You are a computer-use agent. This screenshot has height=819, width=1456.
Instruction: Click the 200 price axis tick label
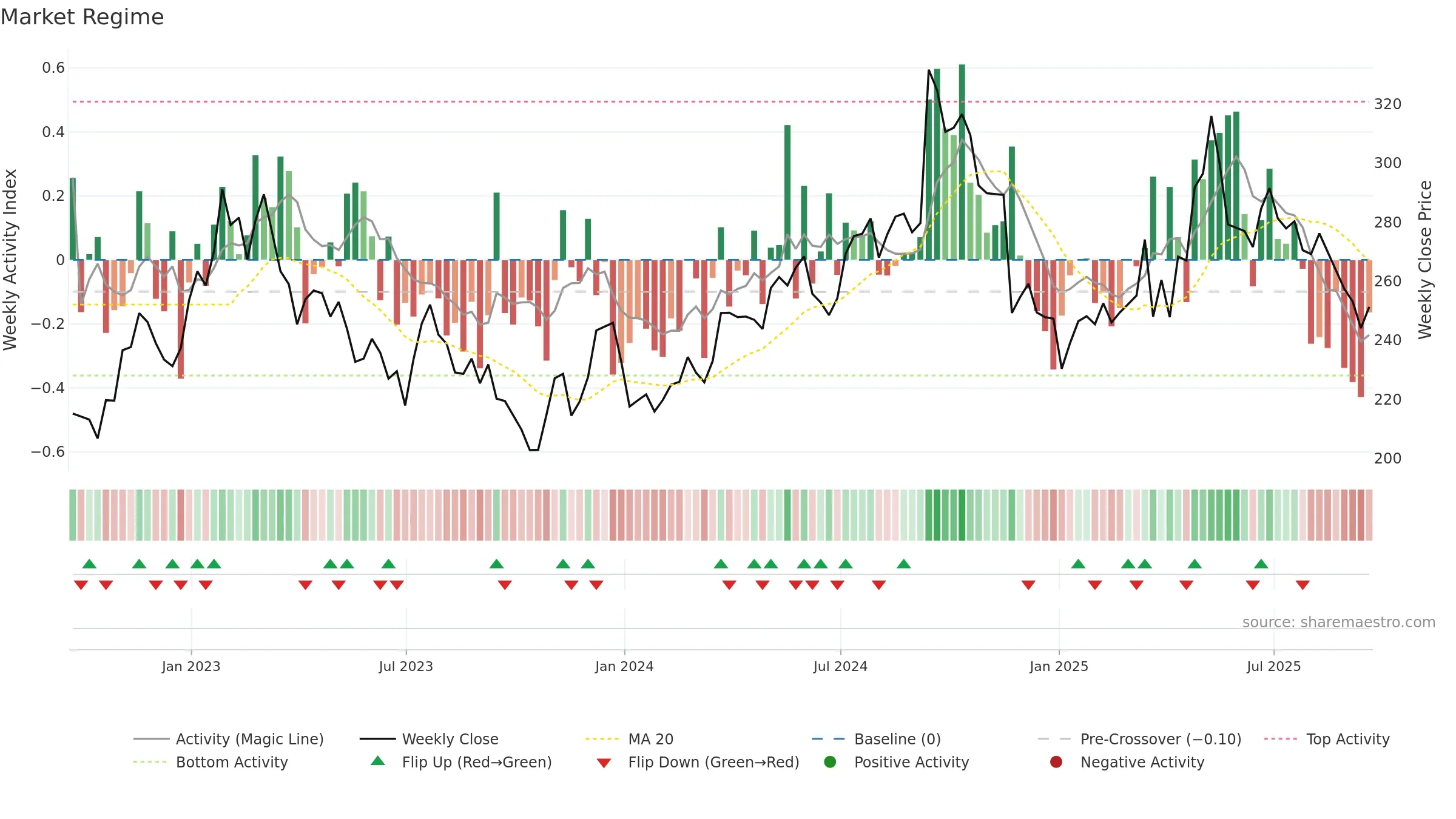coord(1388,458)
